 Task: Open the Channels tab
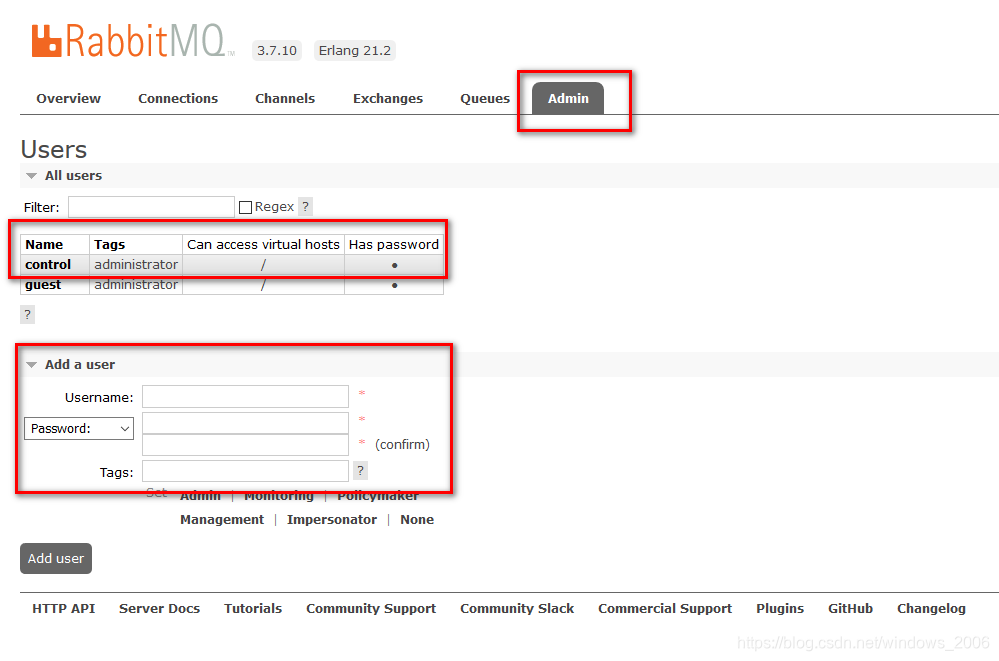[285, 98]
